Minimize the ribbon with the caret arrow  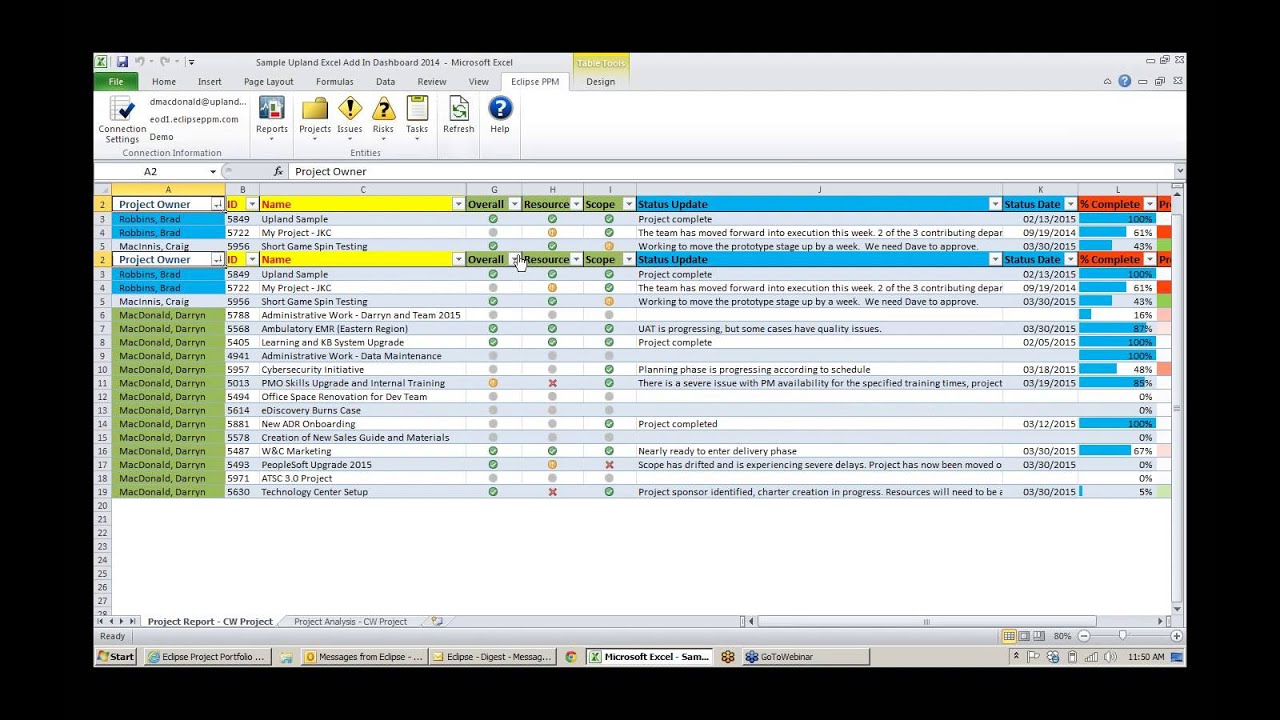1108,82
